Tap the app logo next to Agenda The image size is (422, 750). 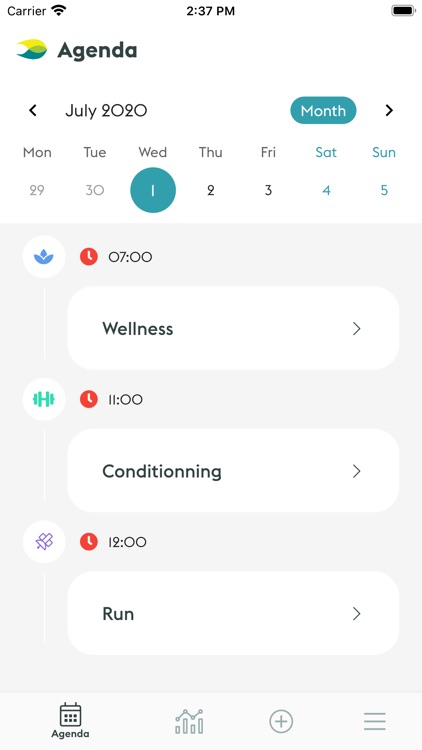point(32,49)
